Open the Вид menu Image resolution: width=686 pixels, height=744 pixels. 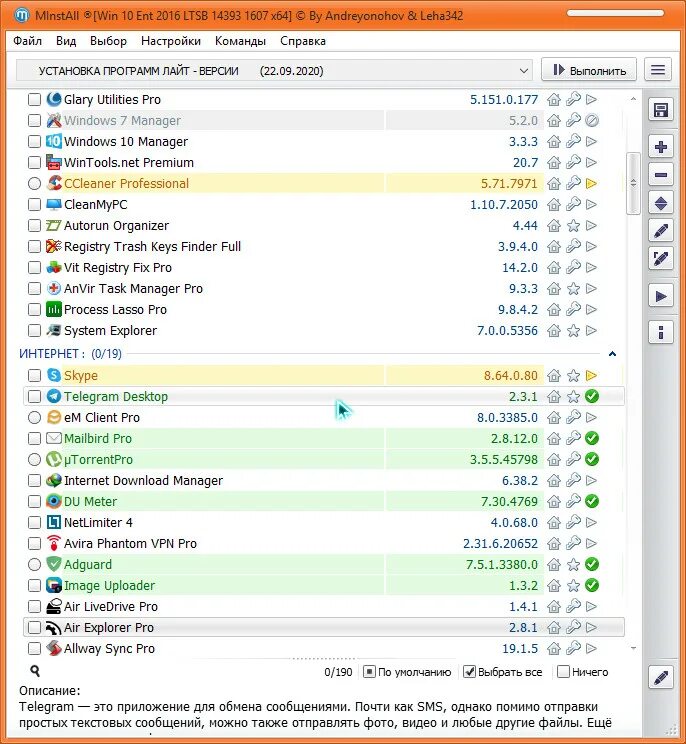pos(66,41)
